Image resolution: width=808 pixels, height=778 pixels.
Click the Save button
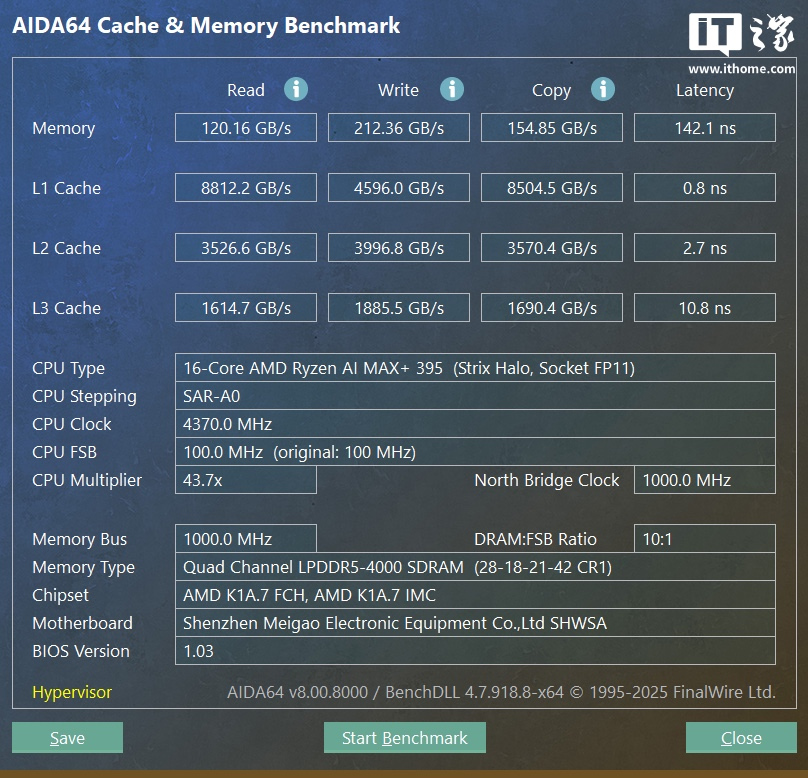pos(68,737)
